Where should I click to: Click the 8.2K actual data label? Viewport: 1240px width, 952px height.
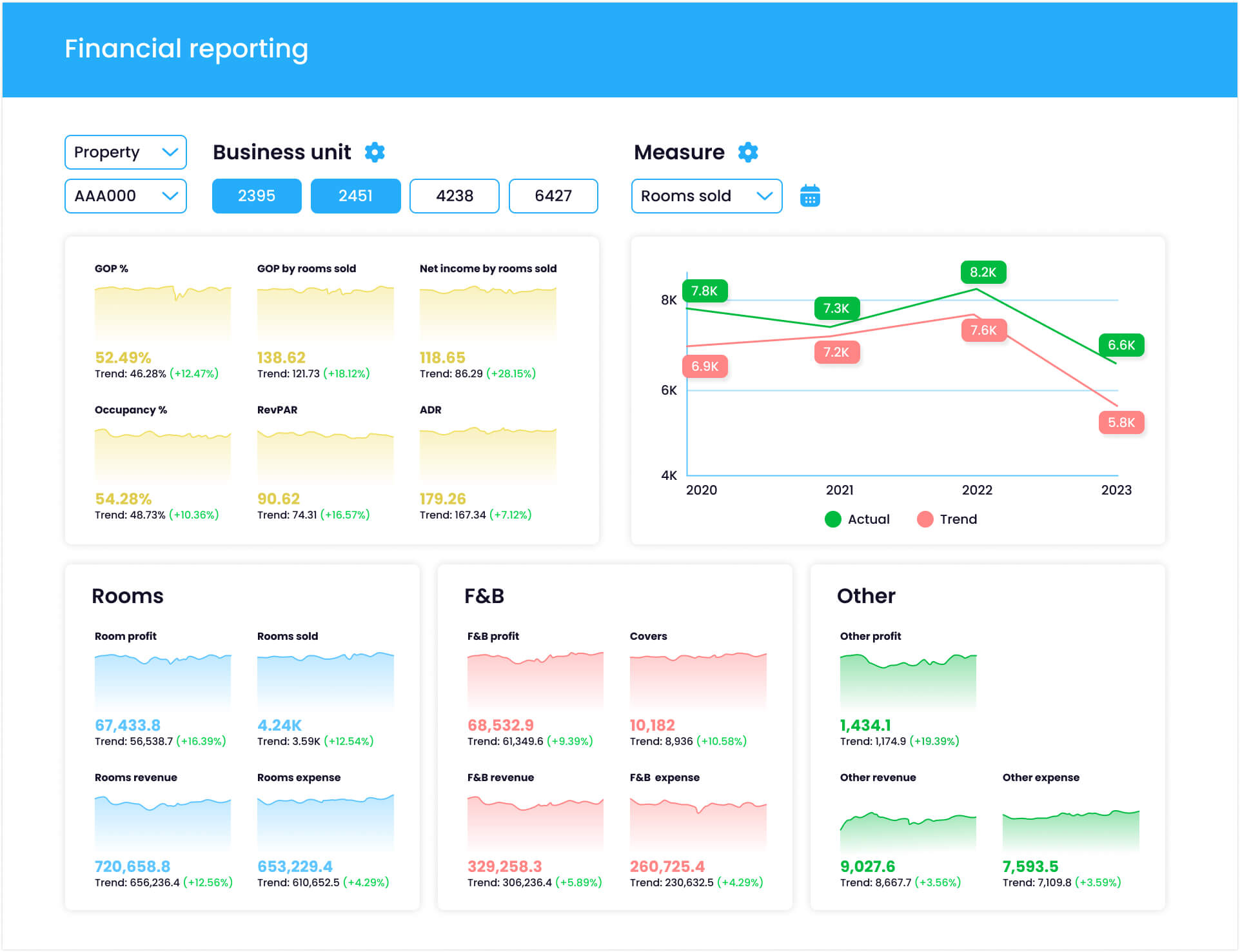pos(983,272)
